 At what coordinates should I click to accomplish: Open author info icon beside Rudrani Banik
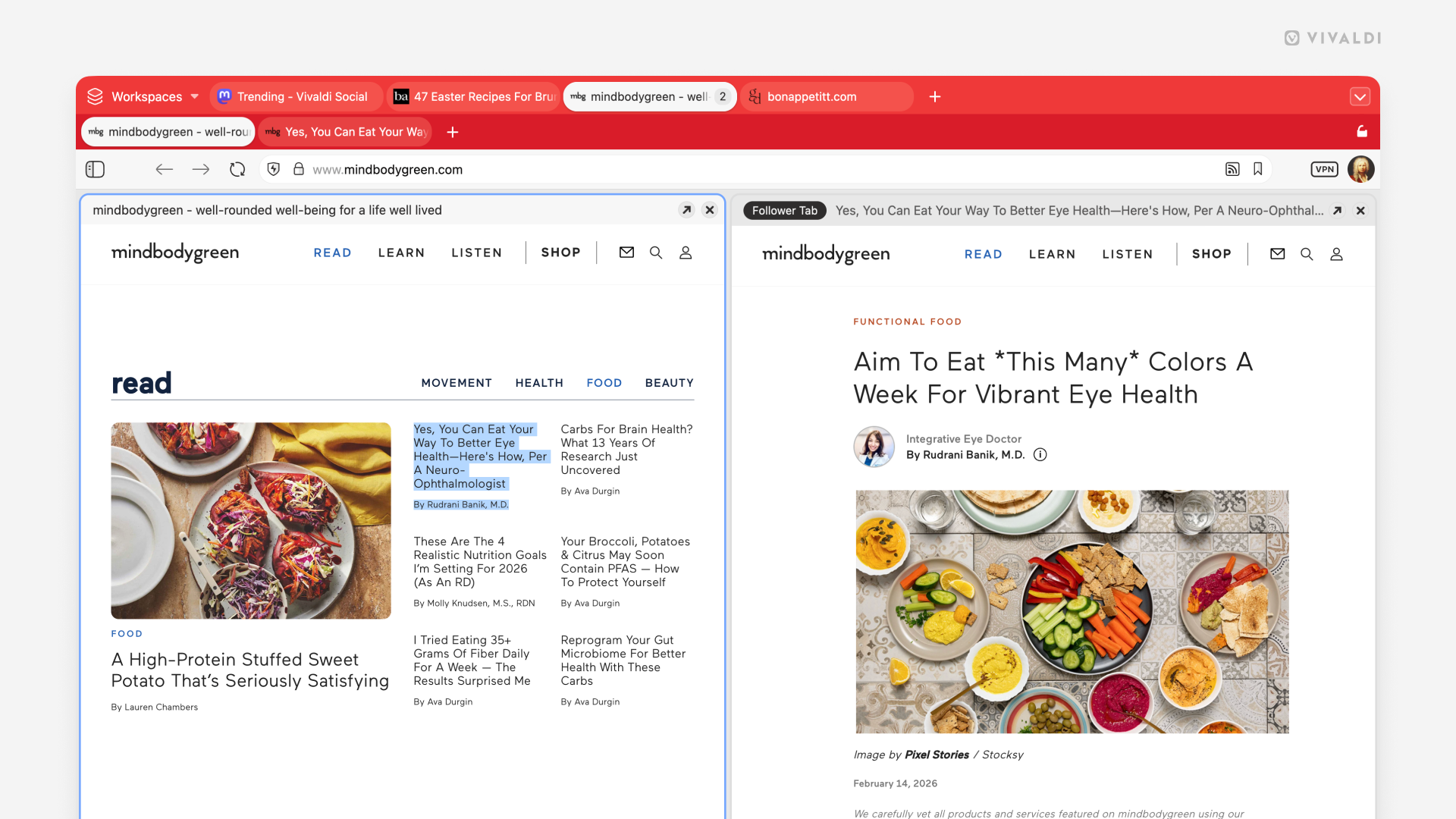point(1040,455)
